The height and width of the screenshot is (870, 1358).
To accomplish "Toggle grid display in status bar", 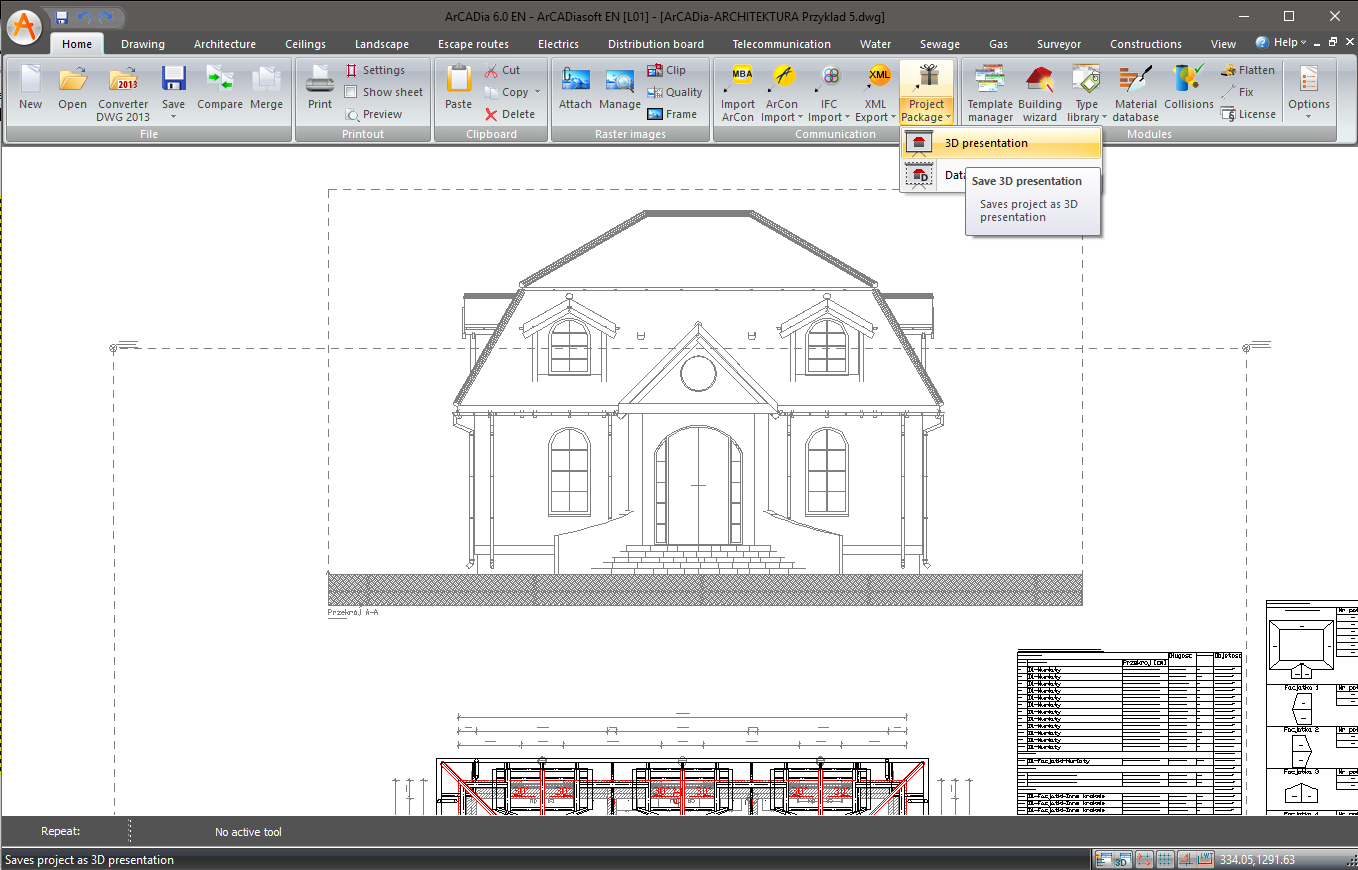I will point(1165,860).
